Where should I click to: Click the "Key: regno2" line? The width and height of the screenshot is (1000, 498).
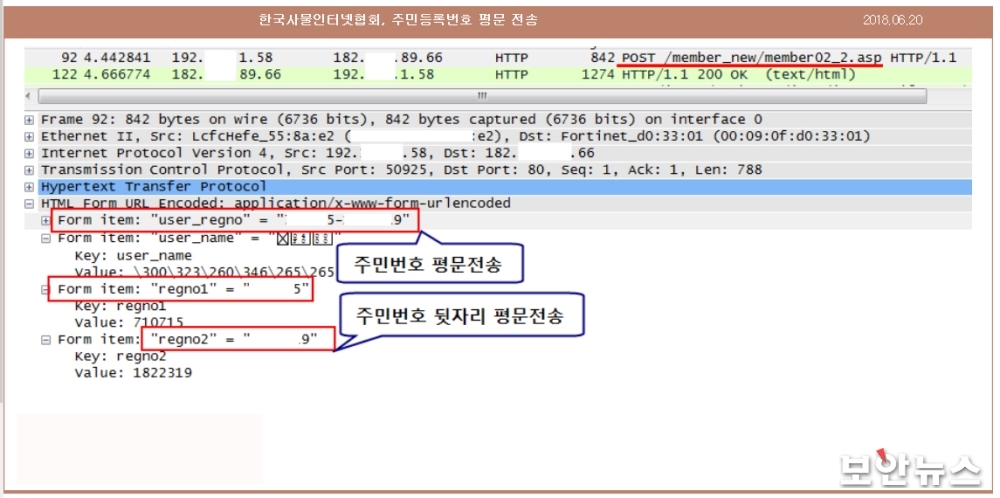coord(120,356)
